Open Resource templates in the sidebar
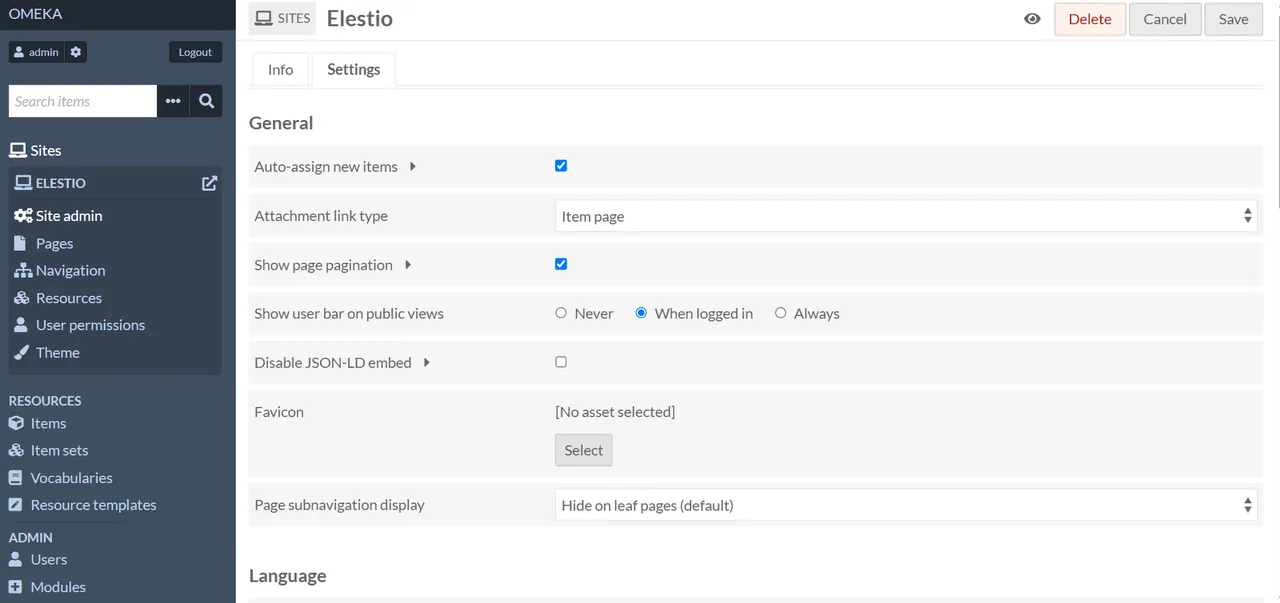The height and width of the screenshot is (603, 1280). (x=93, y=505)
